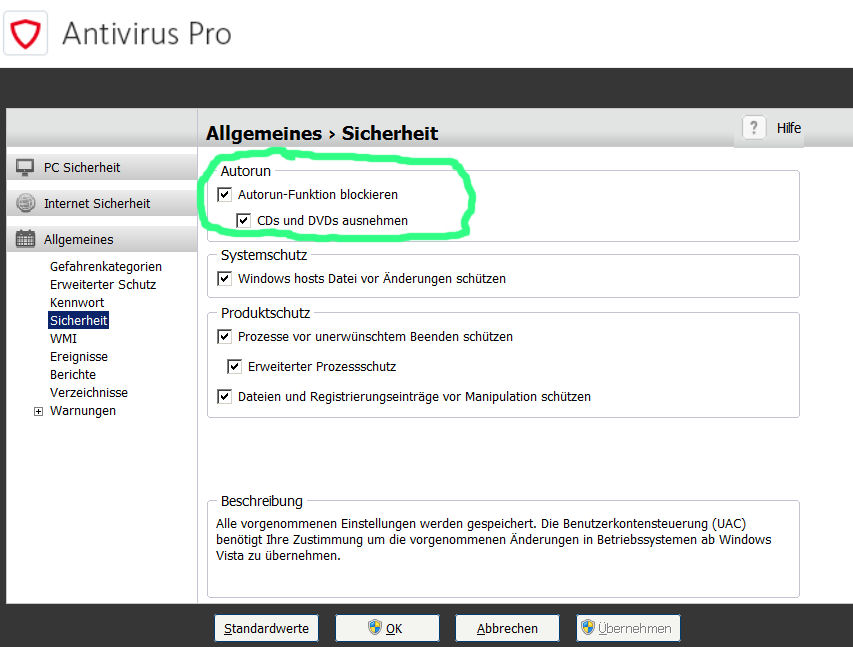
Task: Select Gefahrenkategorien in the tree
Action: coord(106,267)
